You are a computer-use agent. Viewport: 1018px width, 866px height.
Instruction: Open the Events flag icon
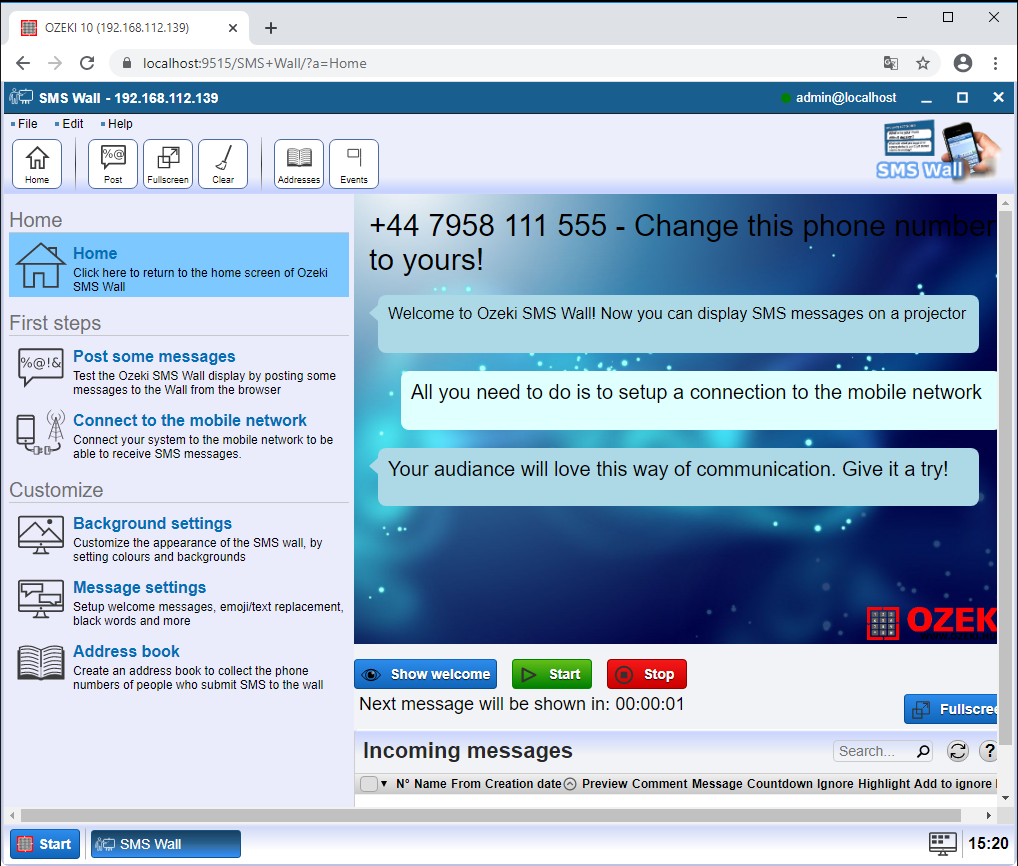click(x=354, y=164)
